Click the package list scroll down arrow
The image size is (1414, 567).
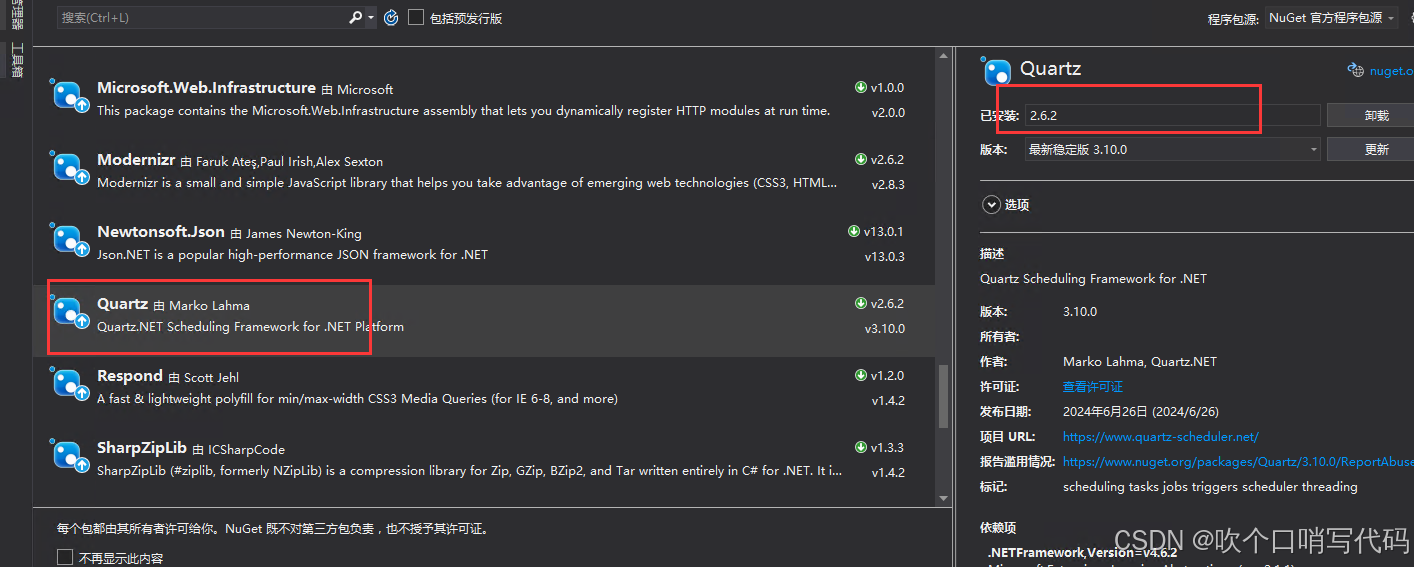(943, 497)
